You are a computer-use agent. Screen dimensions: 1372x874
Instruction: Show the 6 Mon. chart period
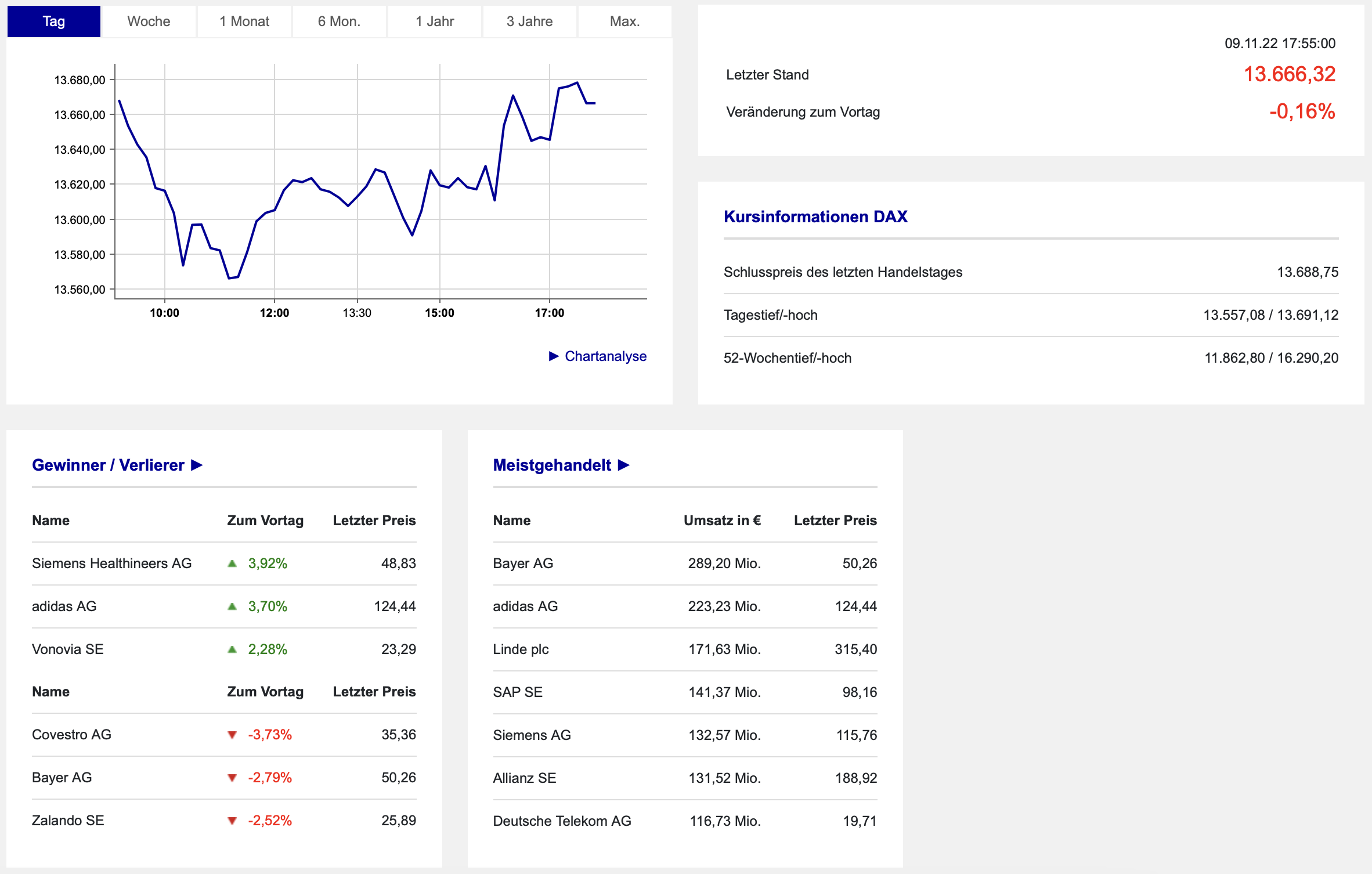pyautogui.click(x=339, y=21)
